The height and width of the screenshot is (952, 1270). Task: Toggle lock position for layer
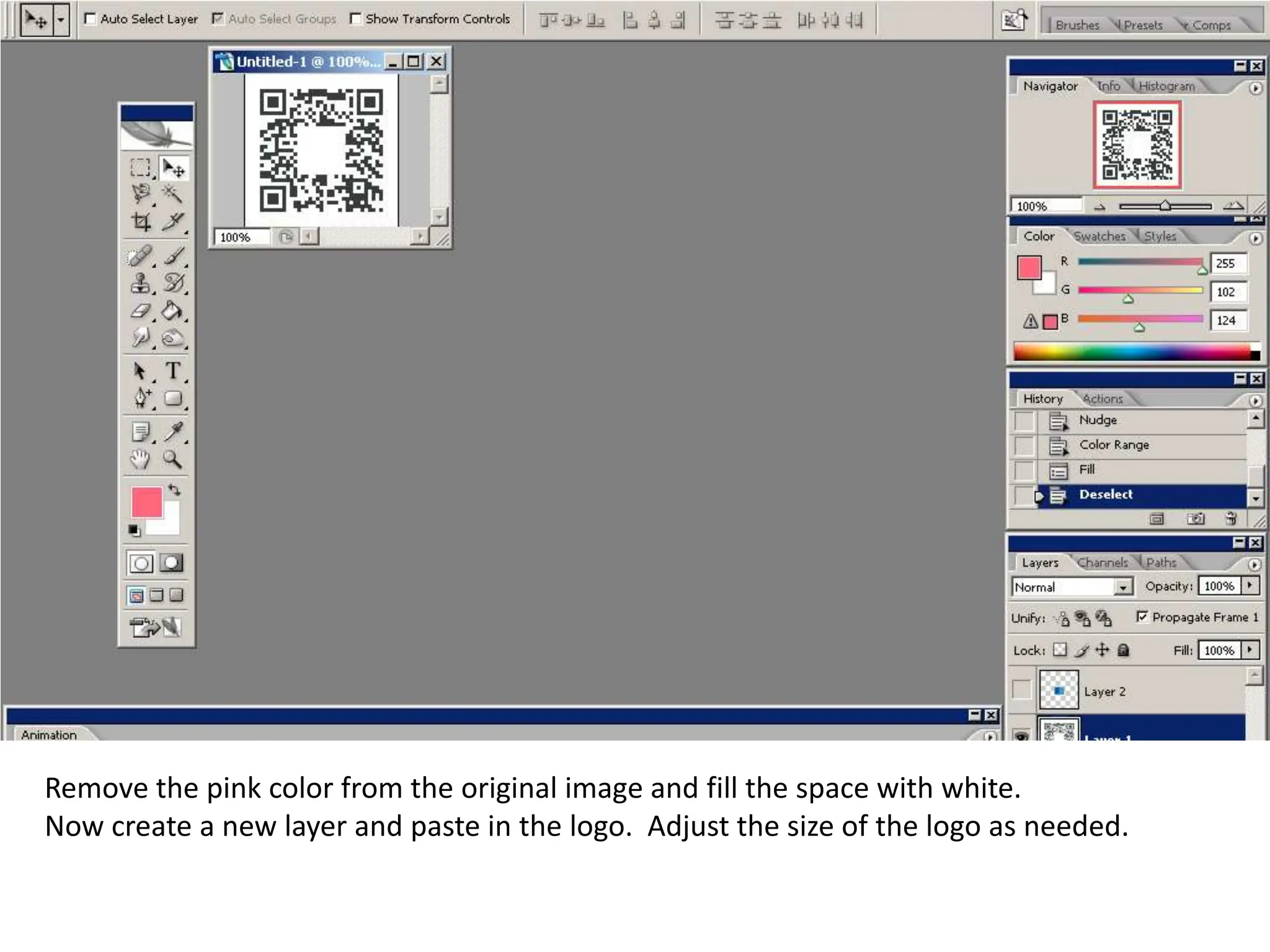click(x=1102, y=650)
